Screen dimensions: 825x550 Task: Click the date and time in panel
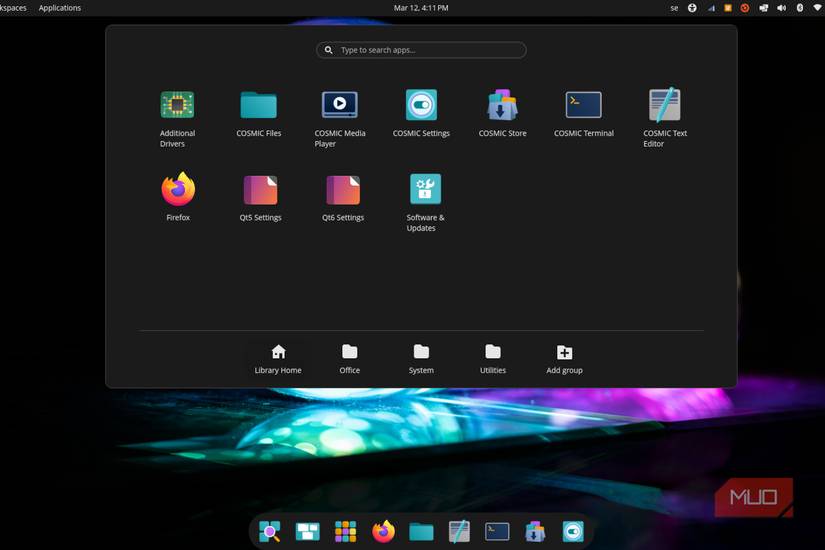[x=421, y=8]
